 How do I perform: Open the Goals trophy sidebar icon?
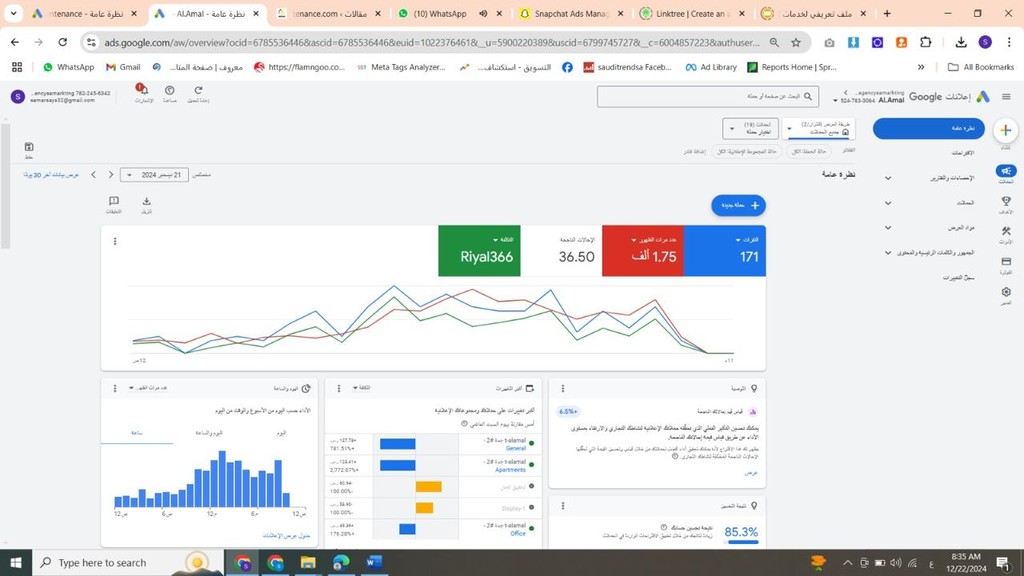point(1006,202)
